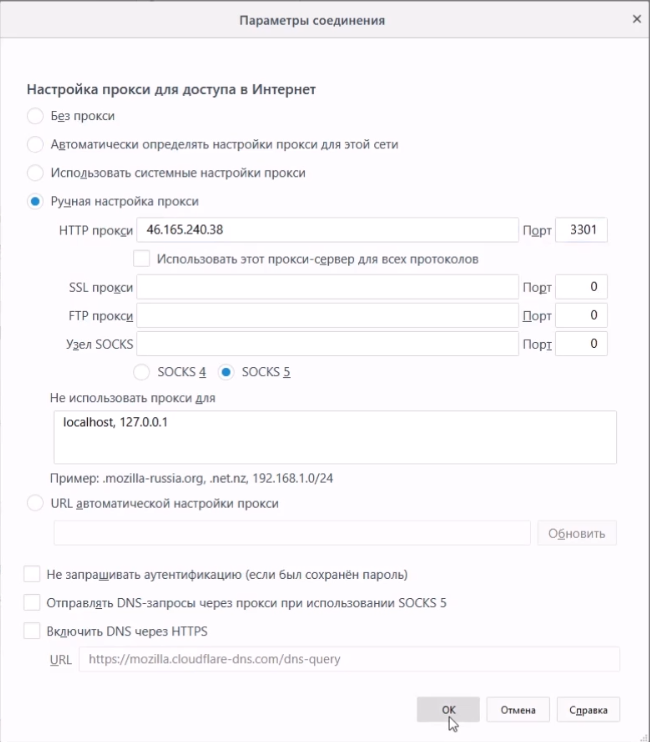
Task: Select the 'Без прокси' option
Action: click(36, 116)
